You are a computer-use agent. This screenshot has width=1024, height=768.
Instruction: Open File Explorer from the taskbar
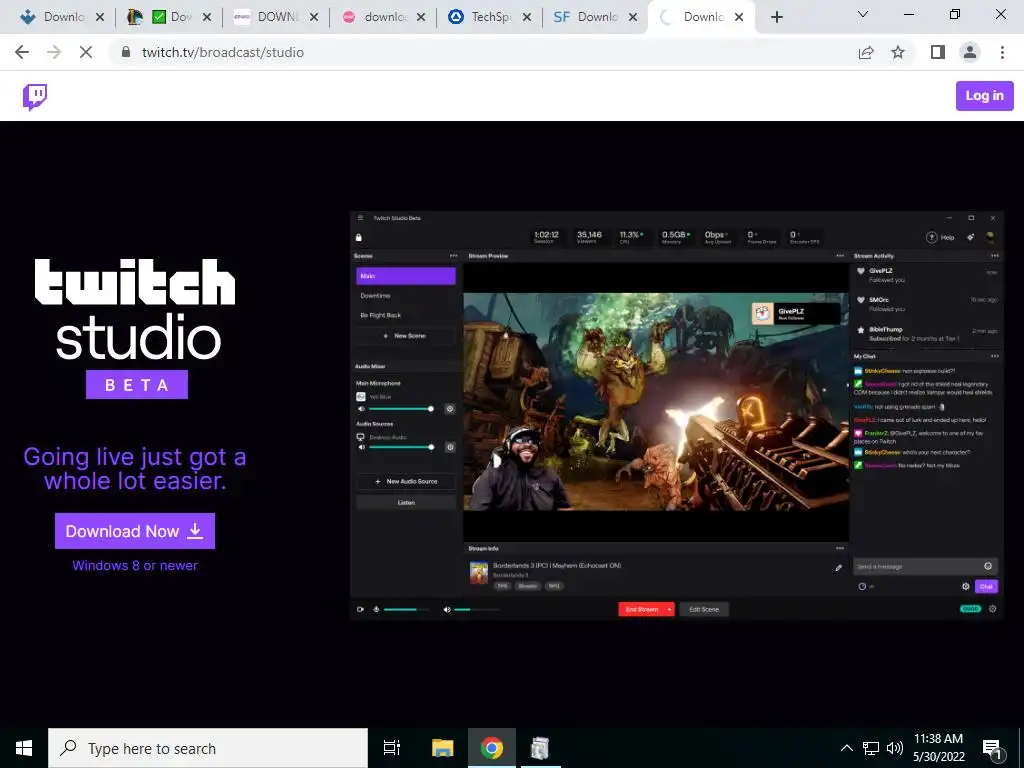(x=442, y=748)
